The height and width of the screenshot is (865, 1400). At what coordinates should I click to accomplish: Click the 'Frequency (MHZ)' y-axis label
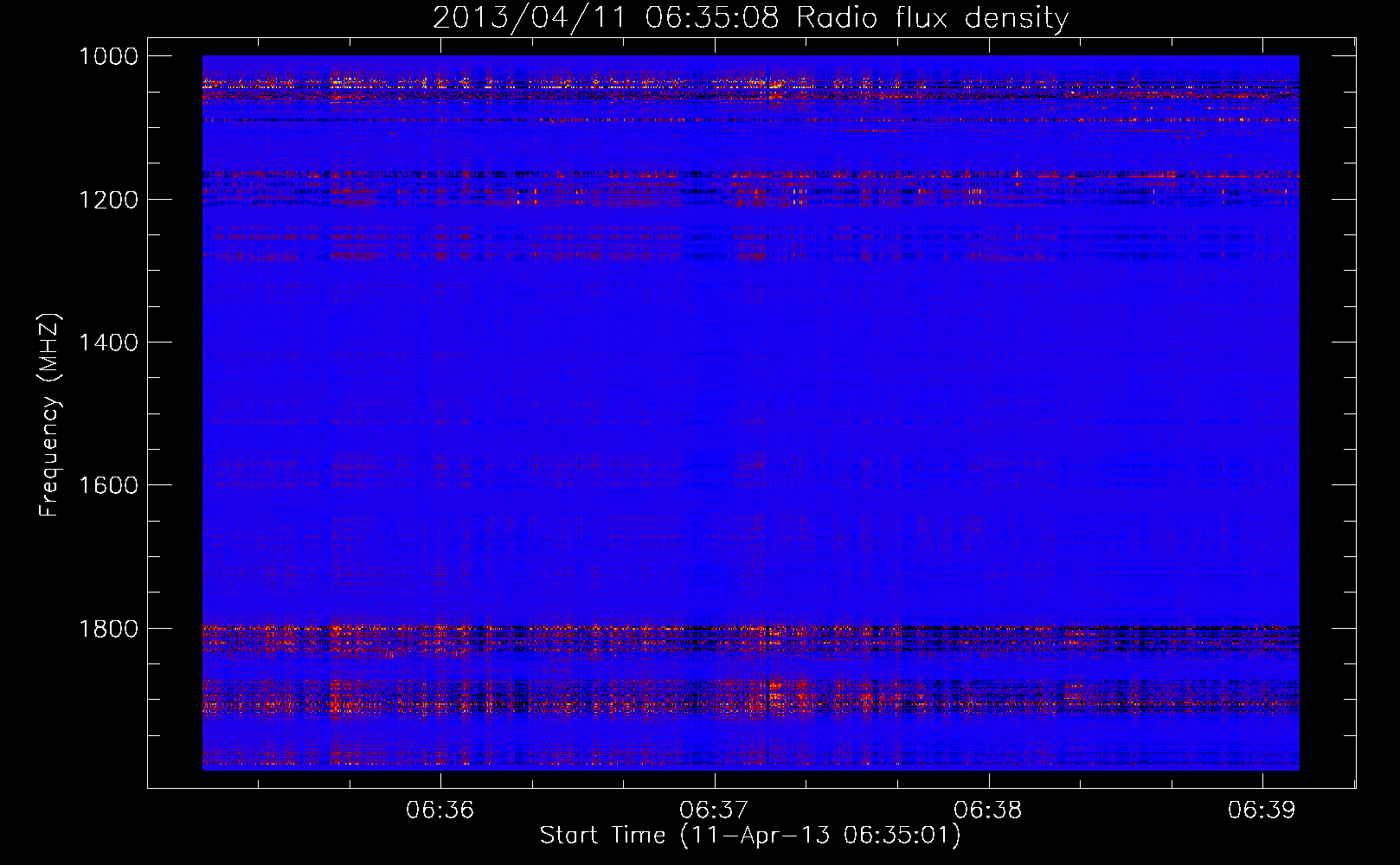(49, 415)
